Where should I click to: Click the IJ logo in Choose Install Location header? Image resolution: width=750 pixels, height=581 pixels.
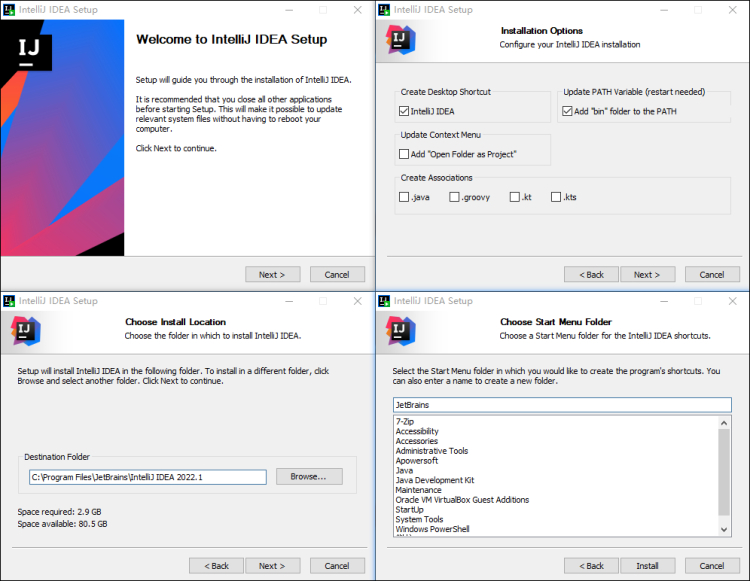(25, 330)
